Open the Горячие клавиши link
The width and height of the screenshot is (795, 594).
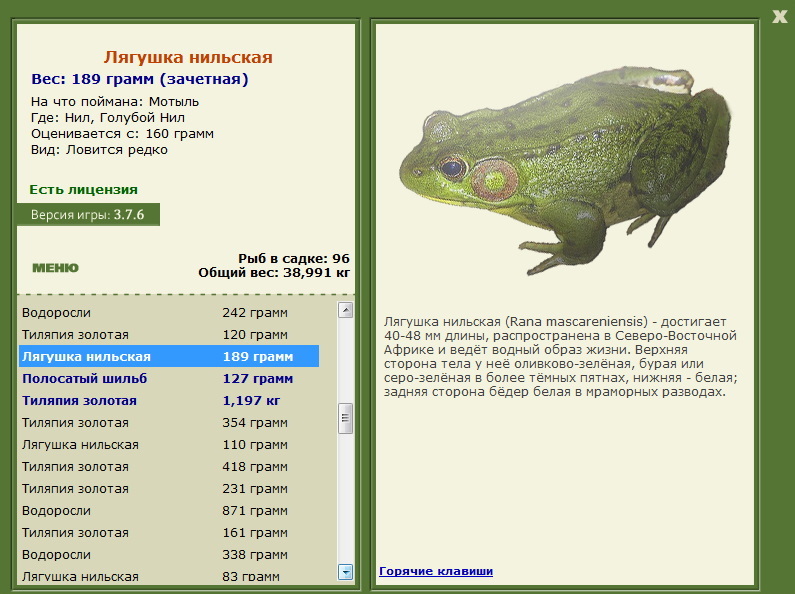click(436, 571)
